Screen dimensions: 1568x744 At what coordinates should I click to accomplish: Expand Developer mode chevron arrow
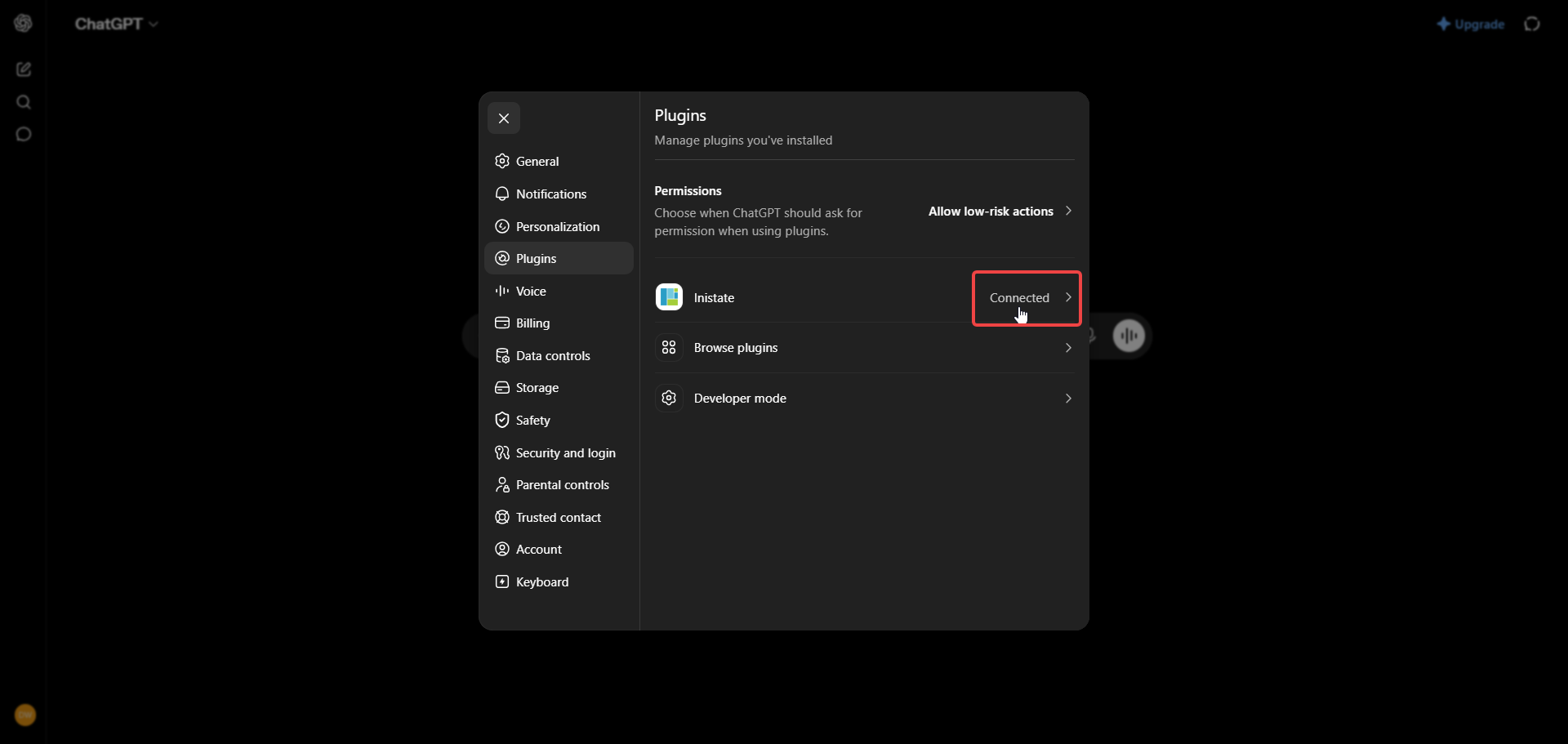click(1068, 399)
